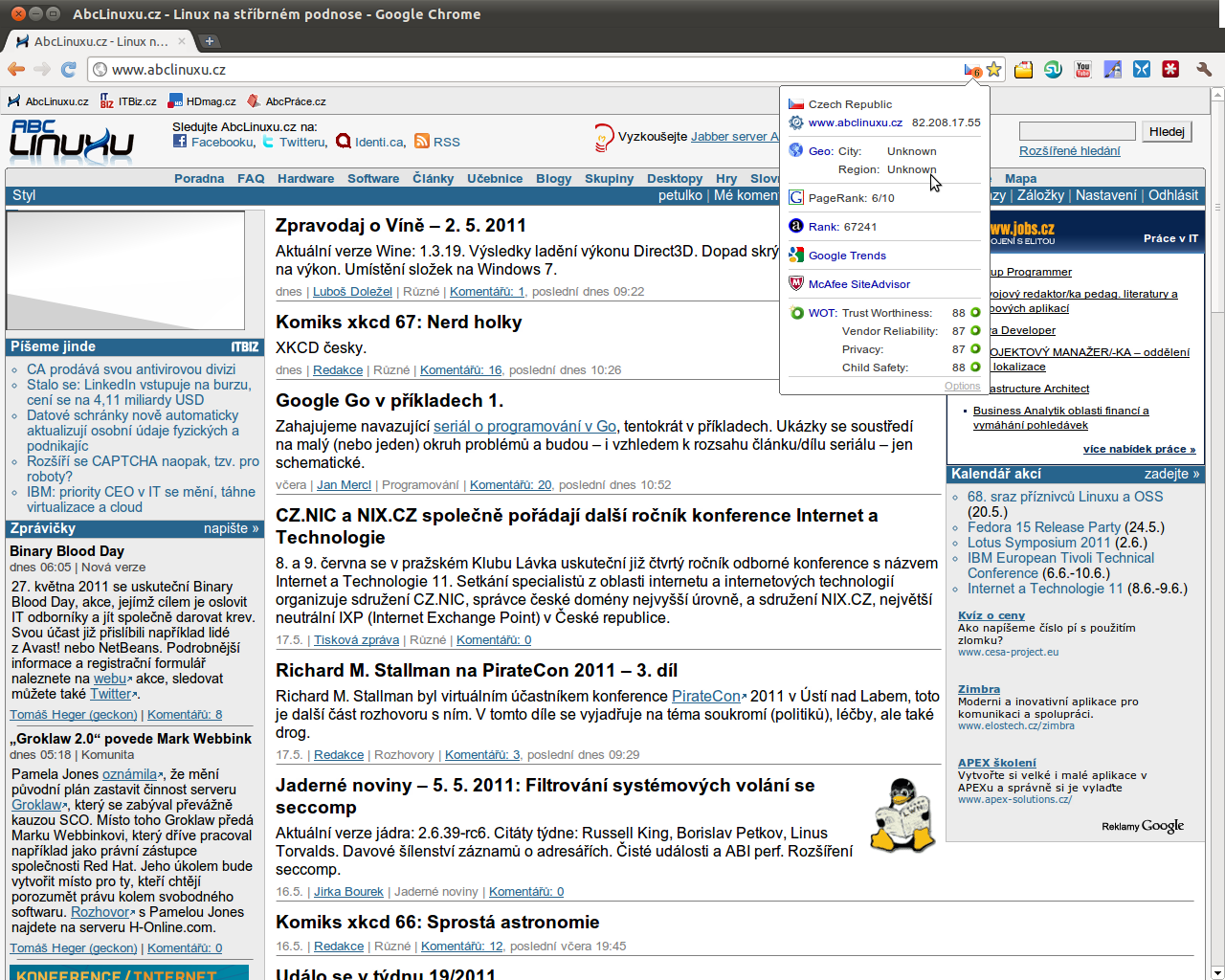1225x980 pixels.
Task: Click the blue AbcLinuxu extension icon
Action: [1141, 69]
